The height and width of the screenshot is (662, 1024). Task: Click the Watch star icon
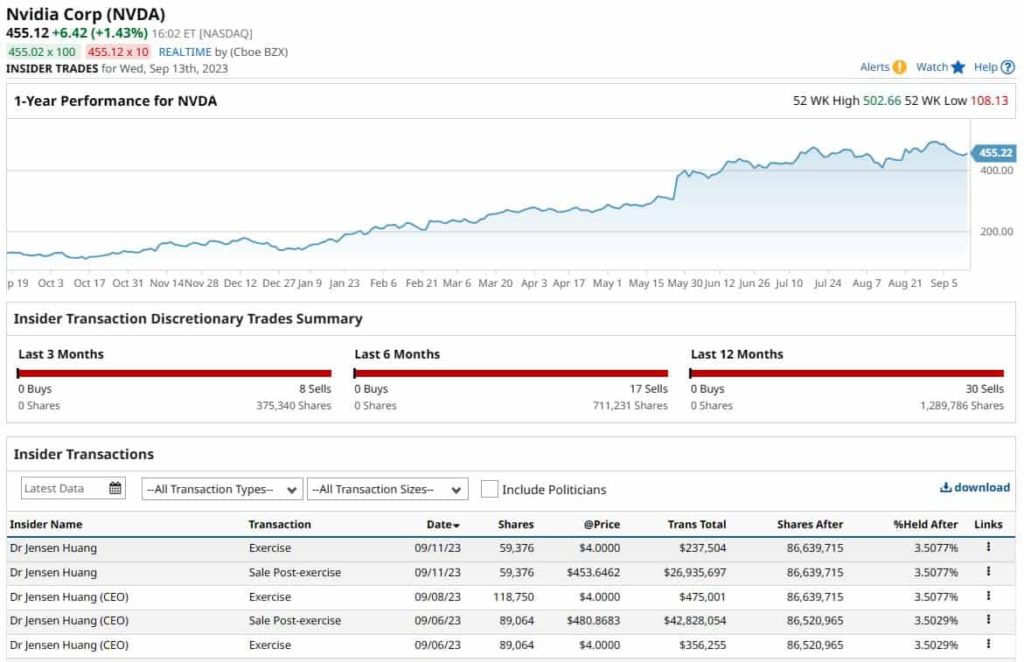pos(958,67)
